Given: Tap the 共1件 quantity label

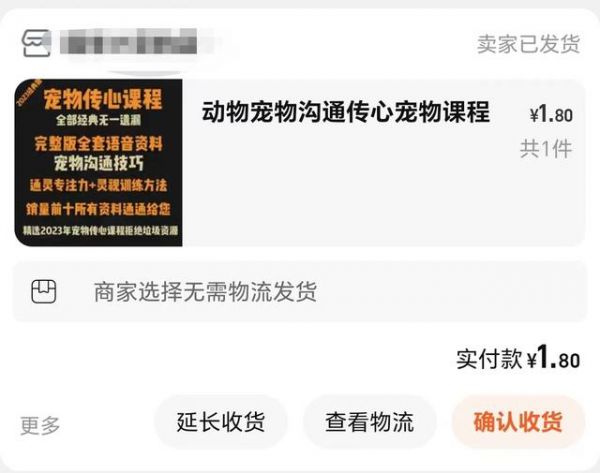Looking at the screenshot, I should (x=546, y=148).
